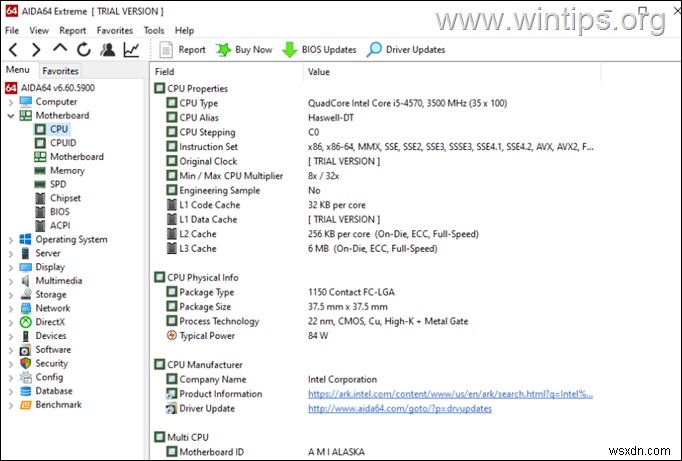Select Software in the tree
This screenshot has width=682, height=461.
[53, 350]
